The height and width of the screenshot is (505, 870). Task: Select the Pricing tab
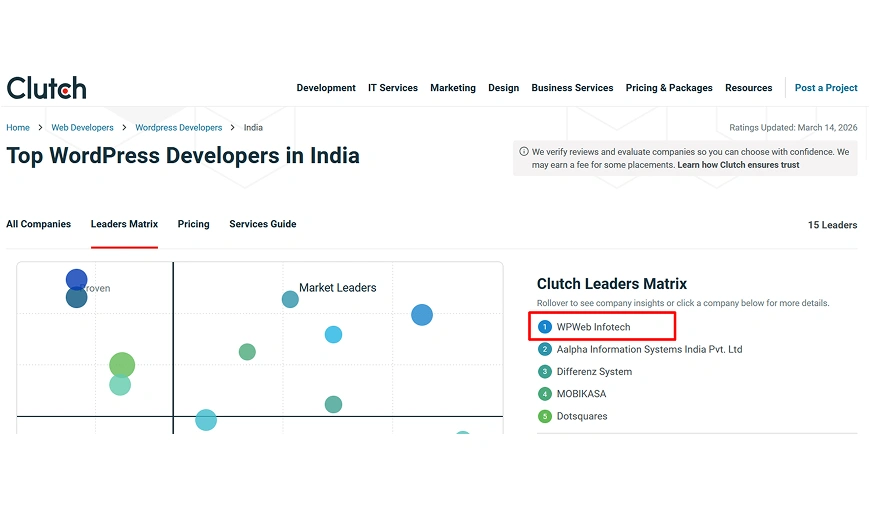tap(193, 224)
